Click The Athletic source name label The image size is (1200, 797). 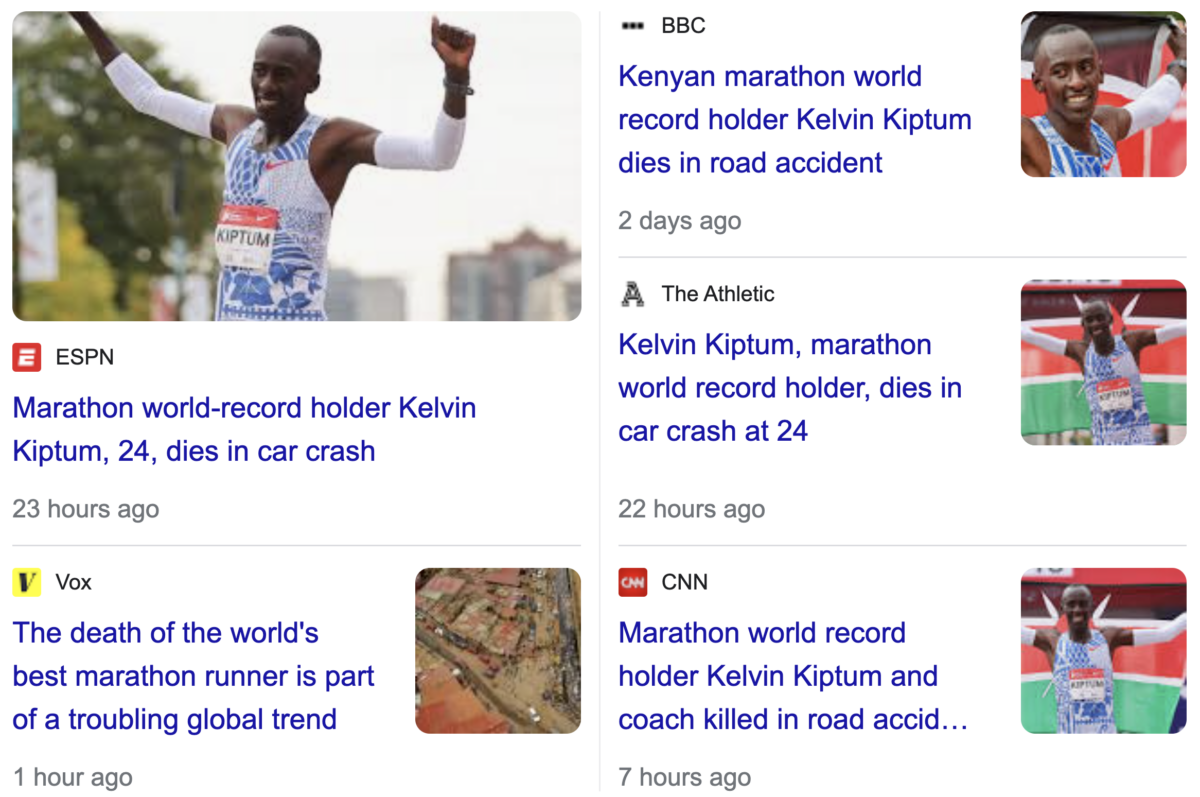(x=718, y=294)
